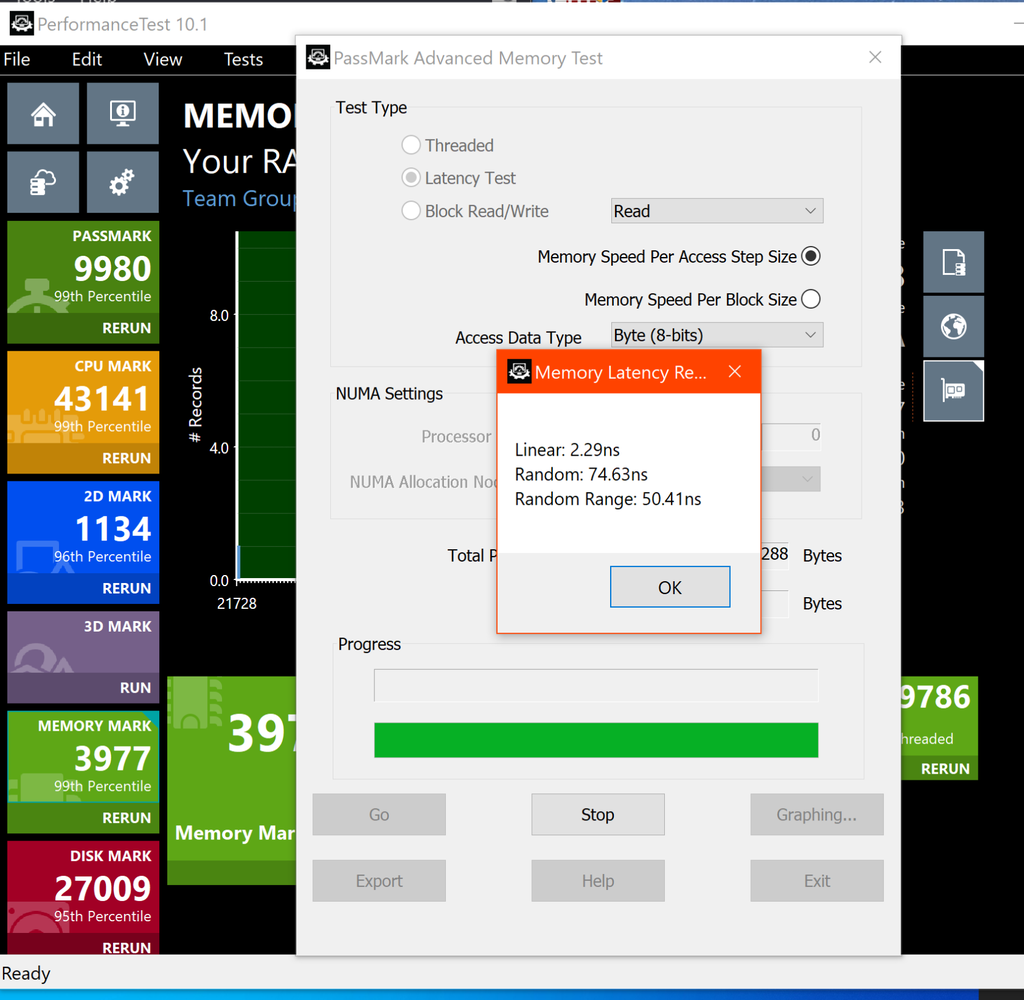Viewport: 1024px width, 1000px height.
Task: Open the File menu
Action: tap(17, 59)
